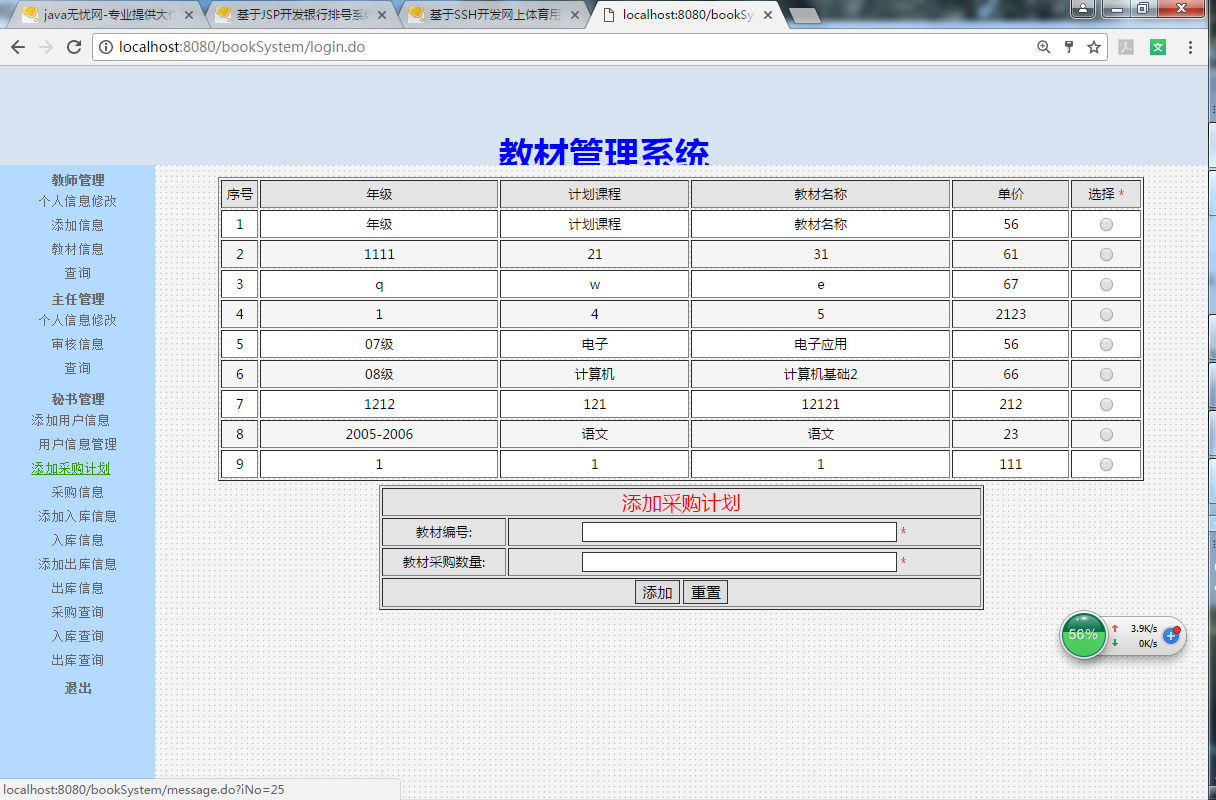This screenshot has height=800, width=1216.
Task: Open 个人信息修改 under 主任管理
Action: pos(77,320)
